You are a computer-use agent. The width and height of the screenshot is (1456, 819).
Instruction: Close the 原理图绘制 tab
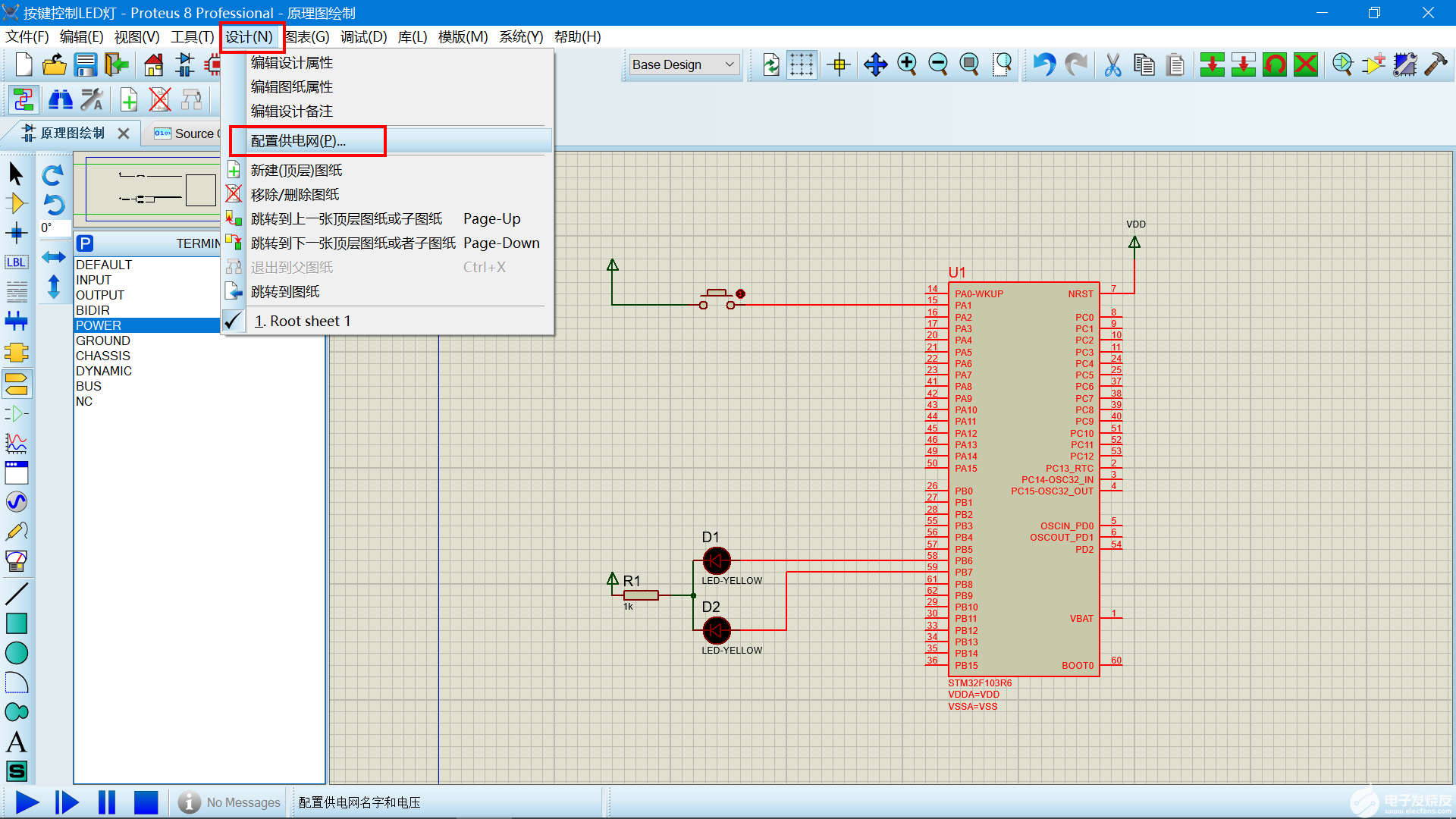click(124, 133)
